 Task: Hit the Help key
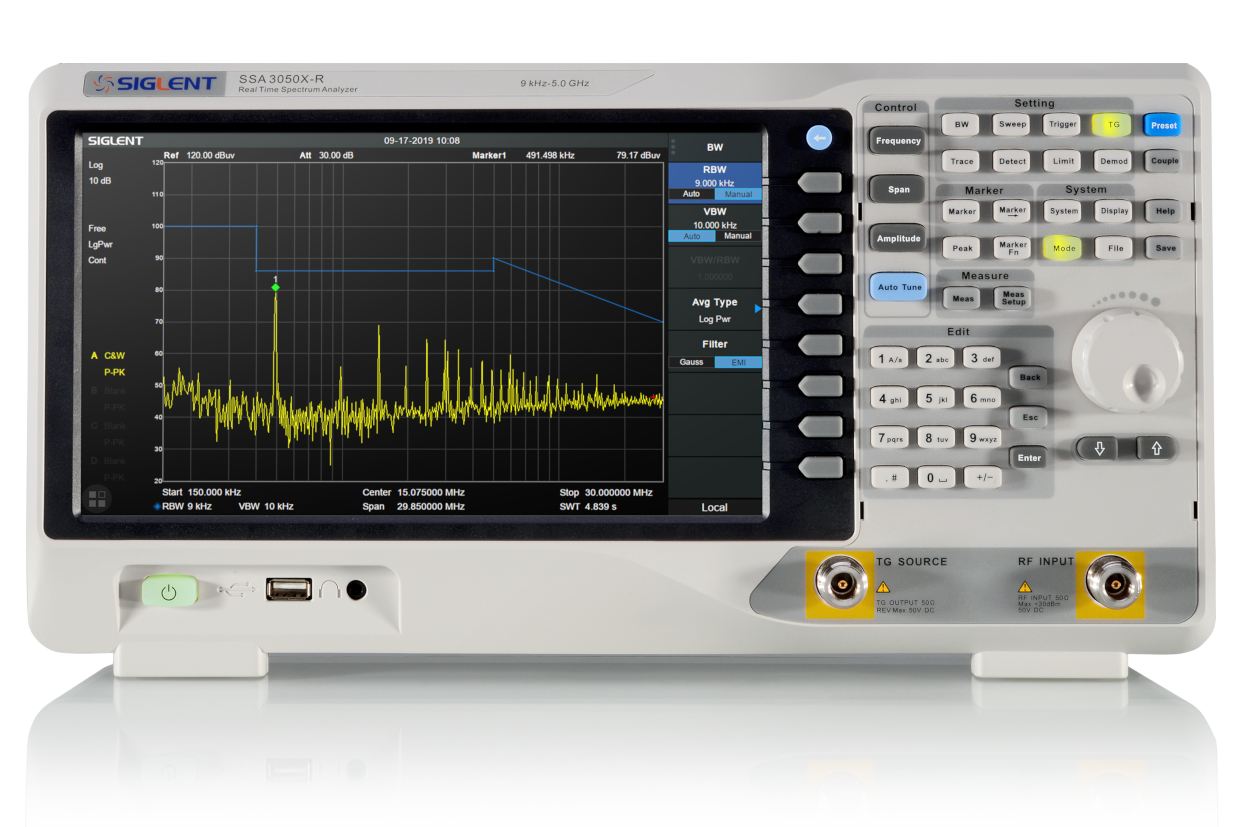click(1164, 211)
